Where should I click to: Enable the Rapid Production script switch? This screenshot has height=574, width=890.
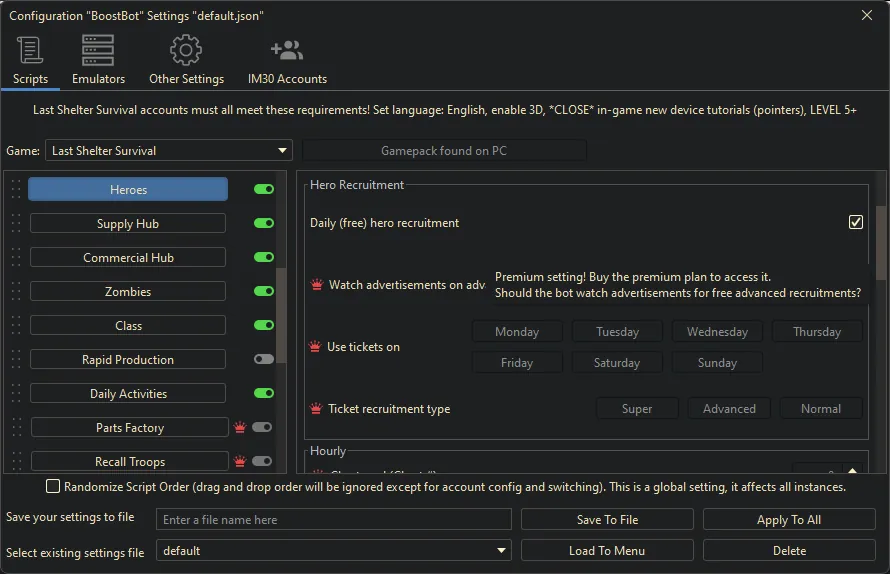point(264,359)
